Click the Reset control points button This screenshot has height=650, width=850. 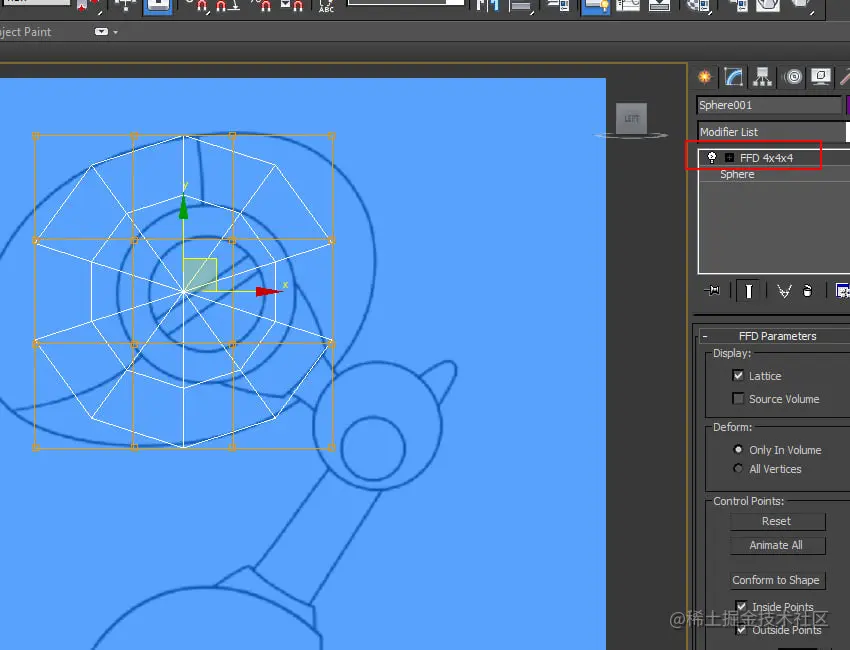(777, 522)
